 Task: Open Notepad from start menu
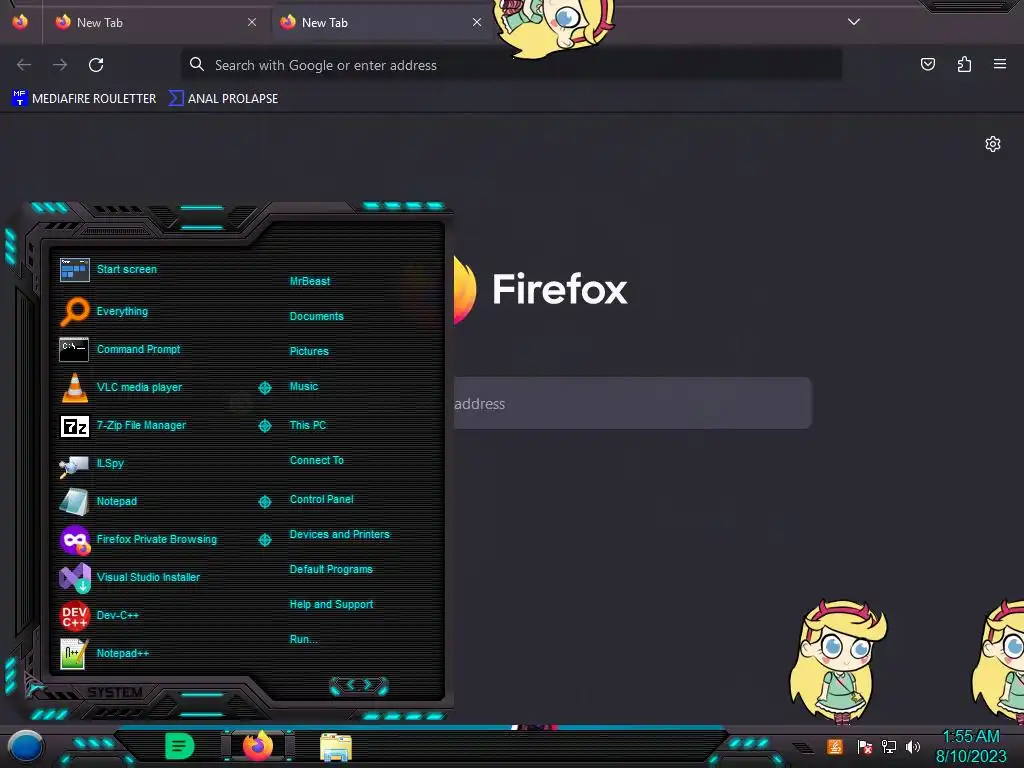coord(74,502)
